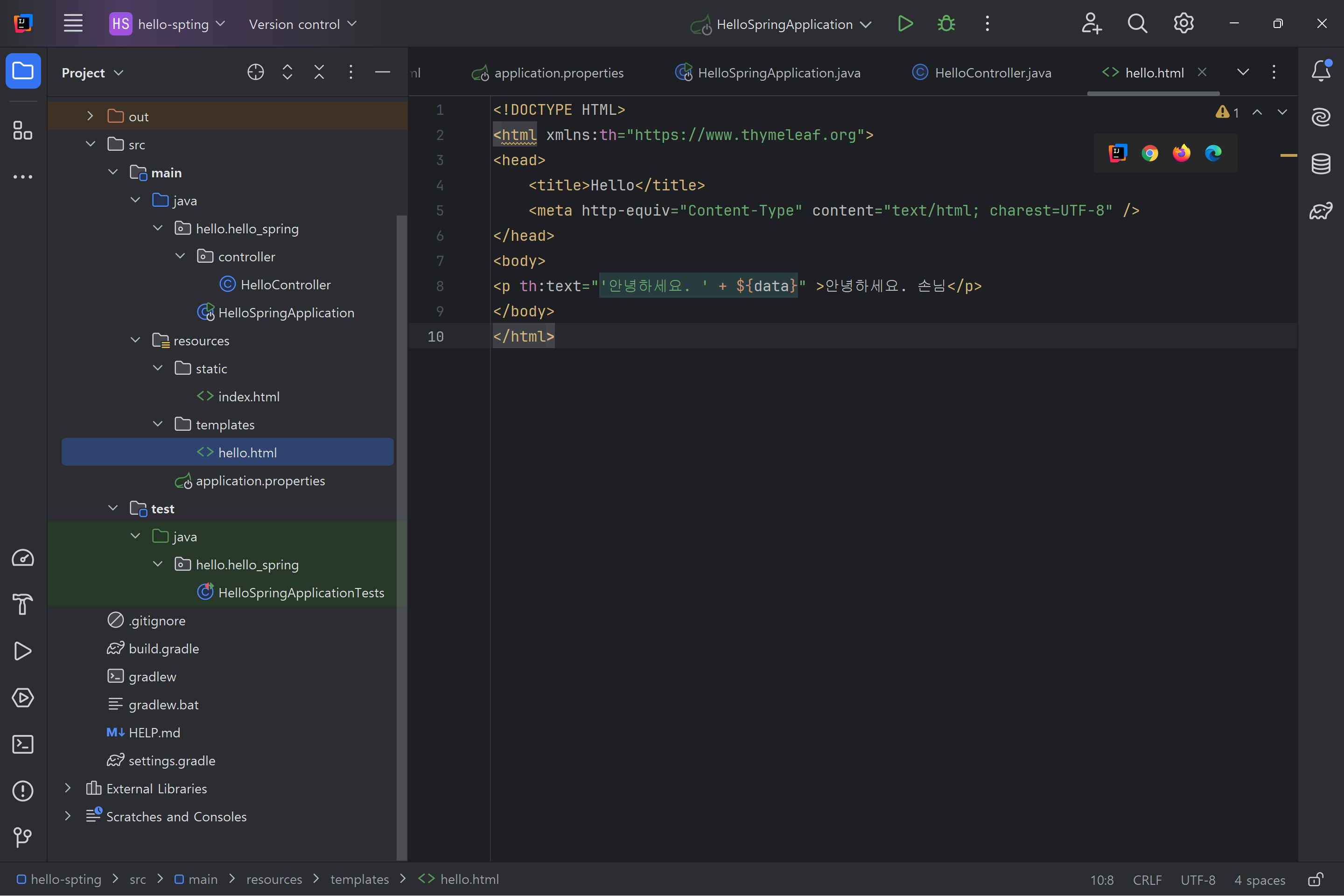Collapse the controller package

coord(180,256)
